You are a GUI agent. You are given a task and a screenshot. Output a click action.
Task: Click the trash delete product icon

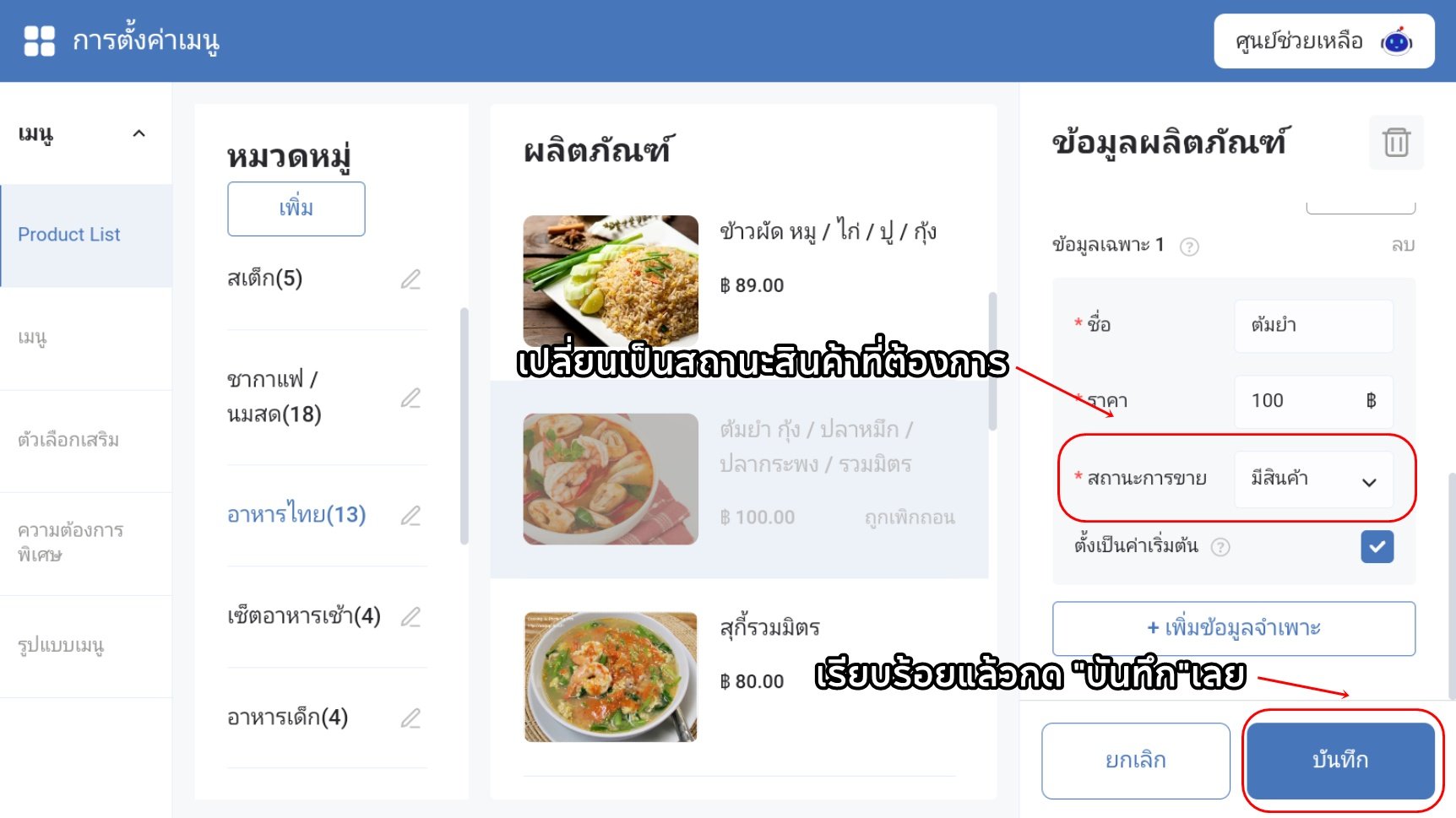point(1396,143)
